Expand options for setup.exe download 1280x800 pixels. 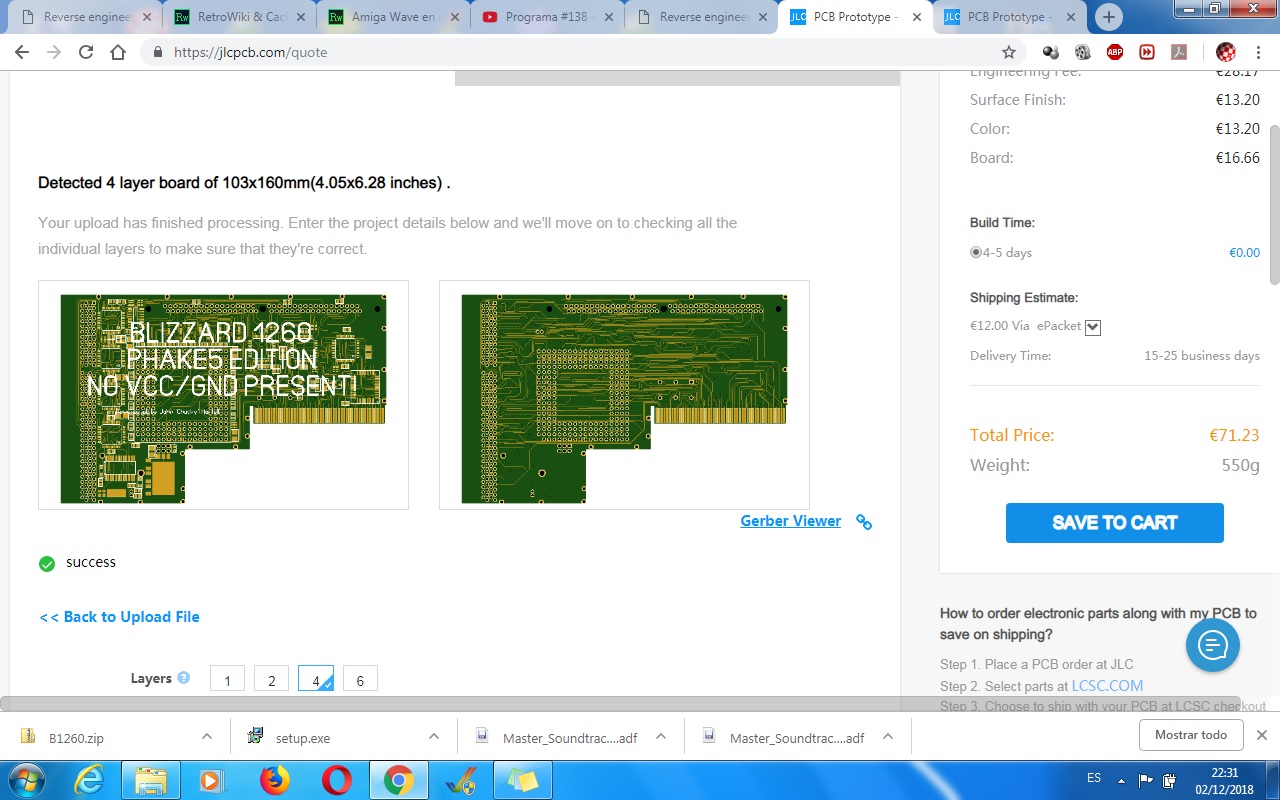click(434, 736)
